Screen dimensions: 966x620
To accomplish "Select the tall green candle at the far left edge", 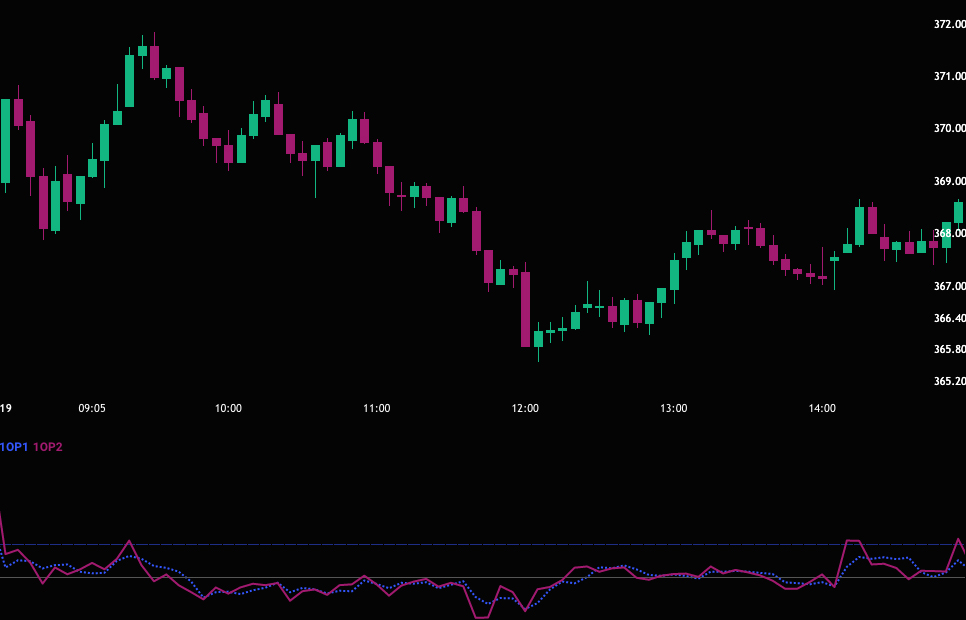I will tap(6, 141).
